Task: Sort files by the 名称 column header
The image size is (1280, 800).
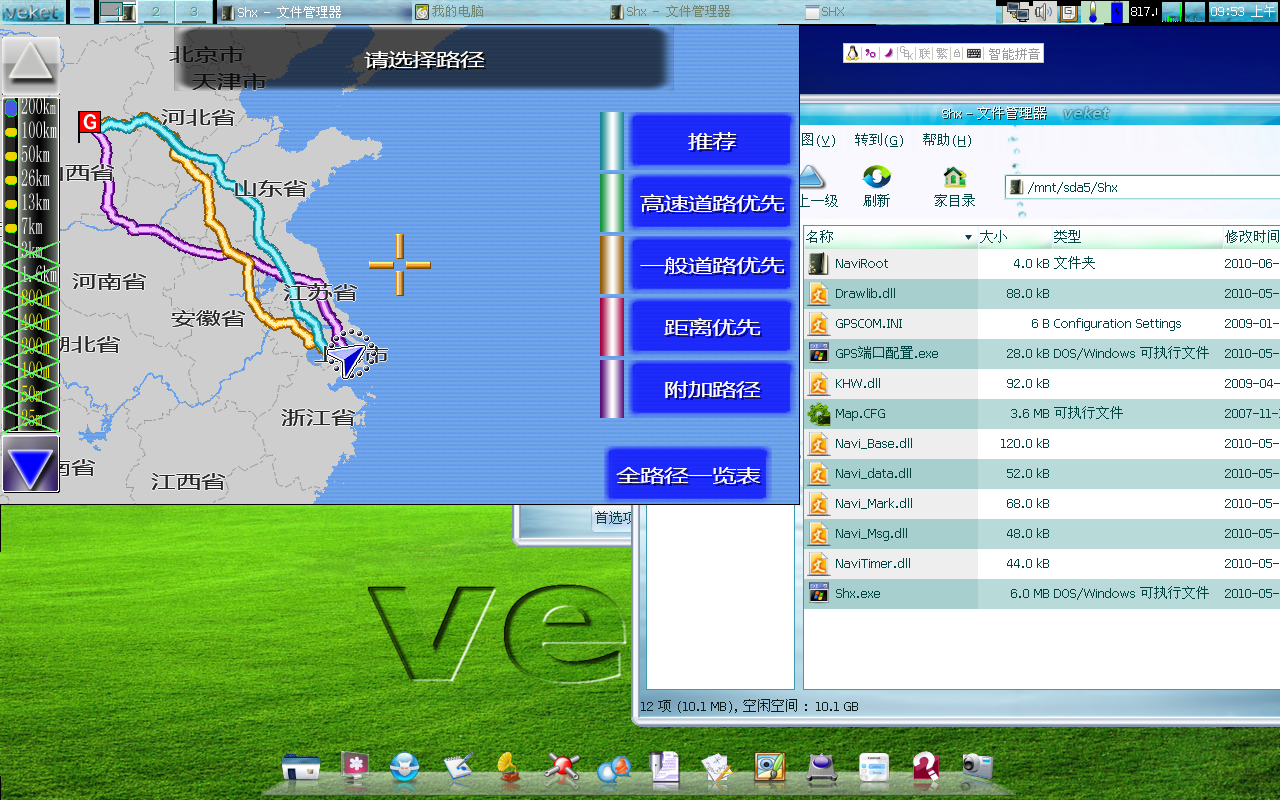Action: click(x=890, y=237)
